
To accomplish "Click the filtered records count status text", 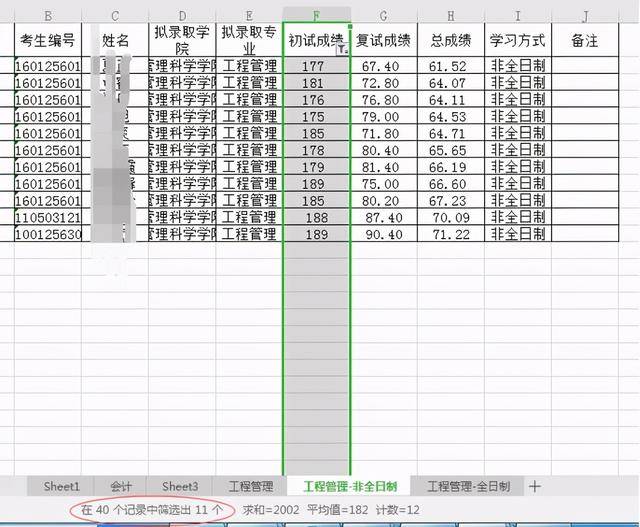I will coord(152,510).
